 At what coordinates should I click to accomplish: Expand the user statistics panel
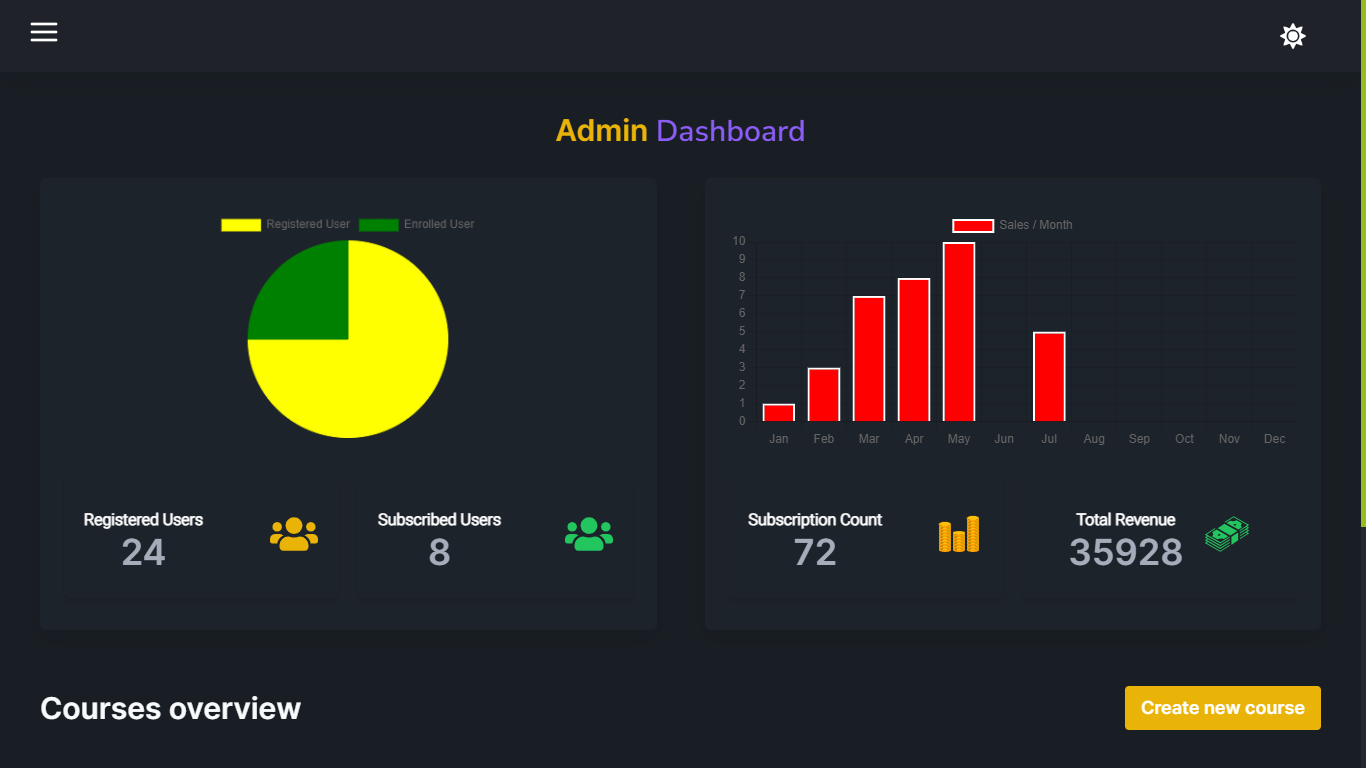[348, 403]
